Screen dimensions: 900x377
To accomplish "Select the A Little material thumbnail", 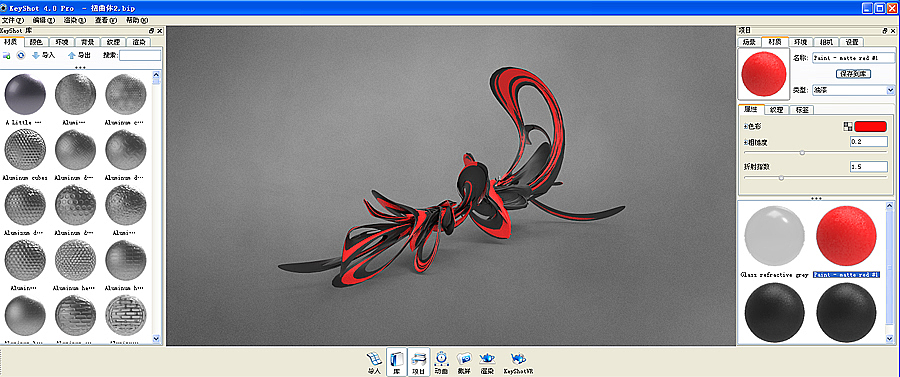I will point(25,94).
